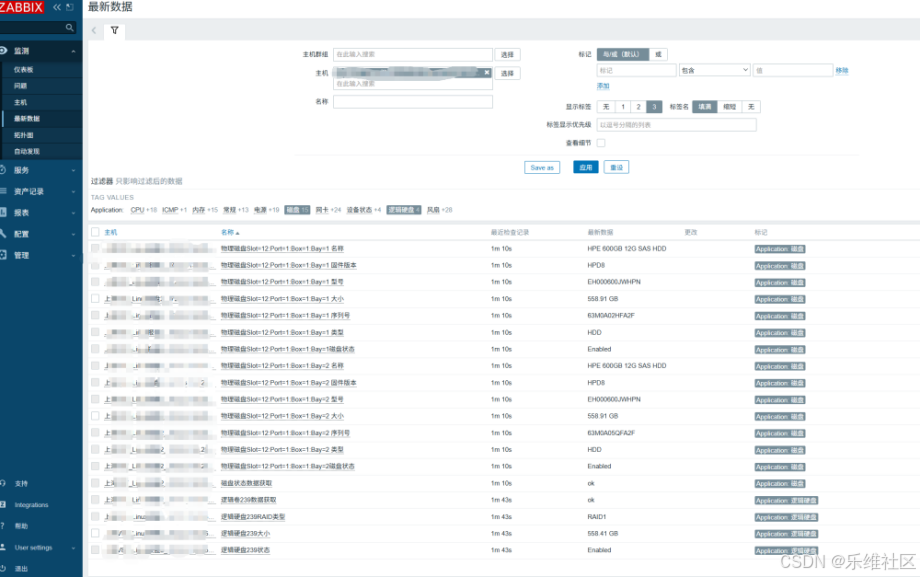Set 显示标签 count to 1
This screenshot has width=920, height=577.
(x=623, y=106)
